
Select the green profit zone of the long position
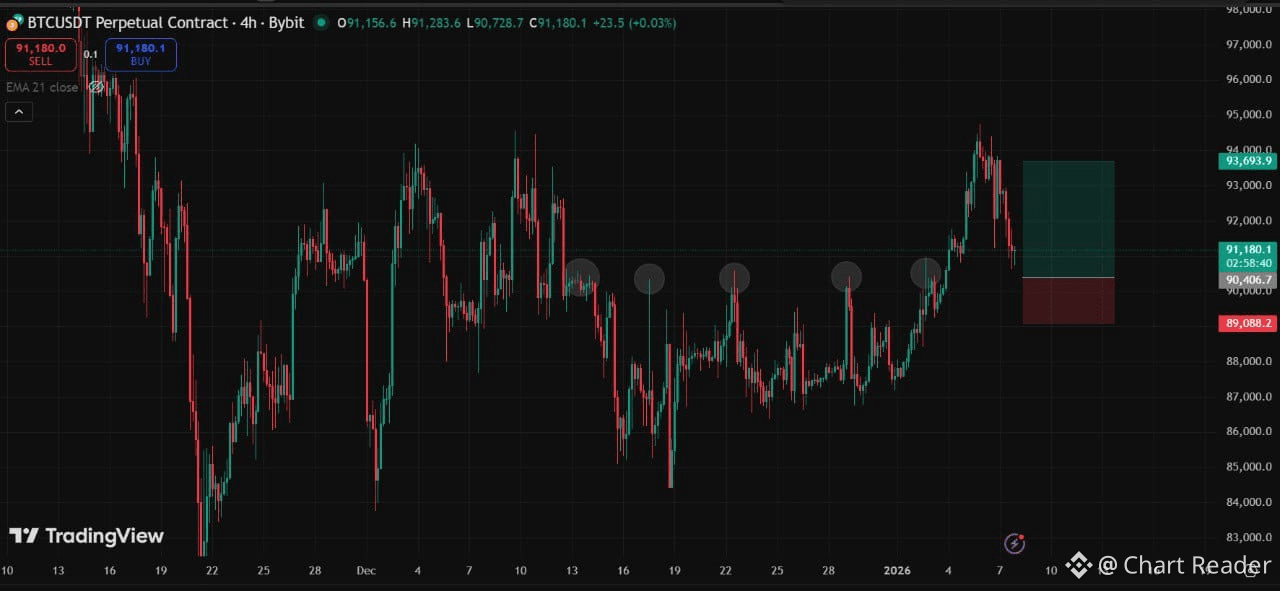point(1068,219)
